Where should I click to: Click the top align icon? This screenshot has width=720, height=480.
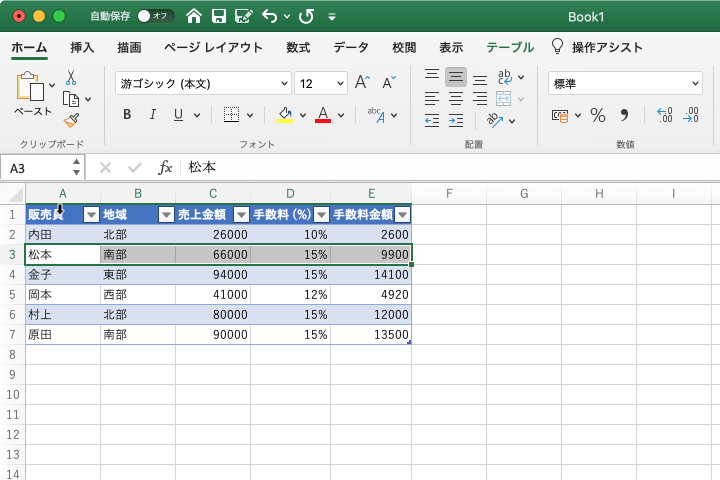(432, 76)
